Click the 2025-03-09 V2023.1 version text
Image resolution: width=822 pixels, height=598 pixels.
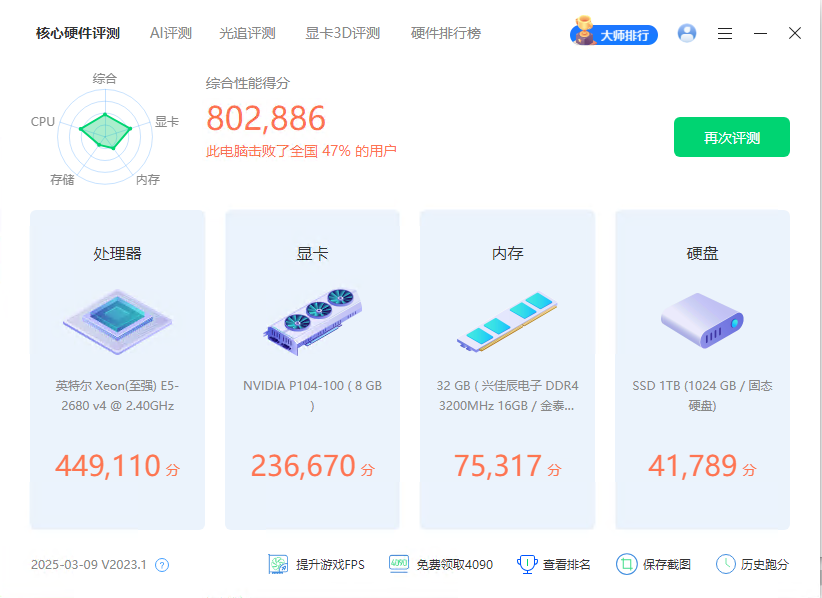pos(89,564)
